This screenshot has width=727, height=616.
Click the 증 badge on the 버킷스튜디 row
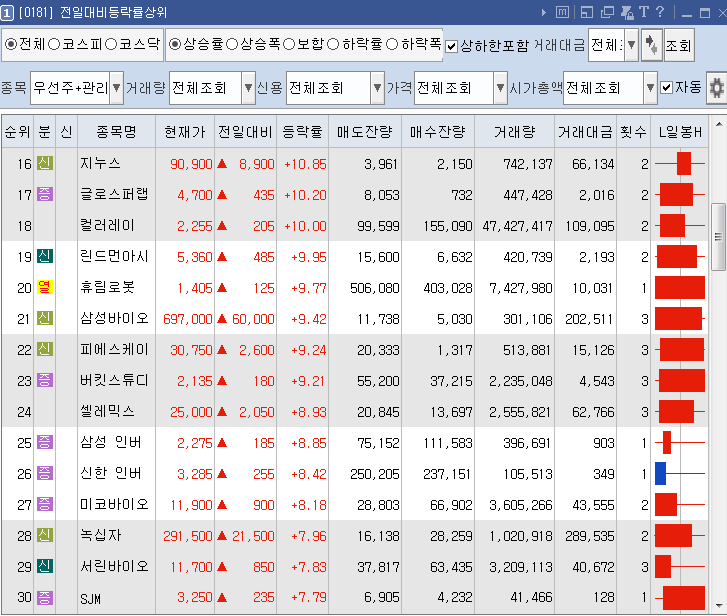(x=45, y=380)
